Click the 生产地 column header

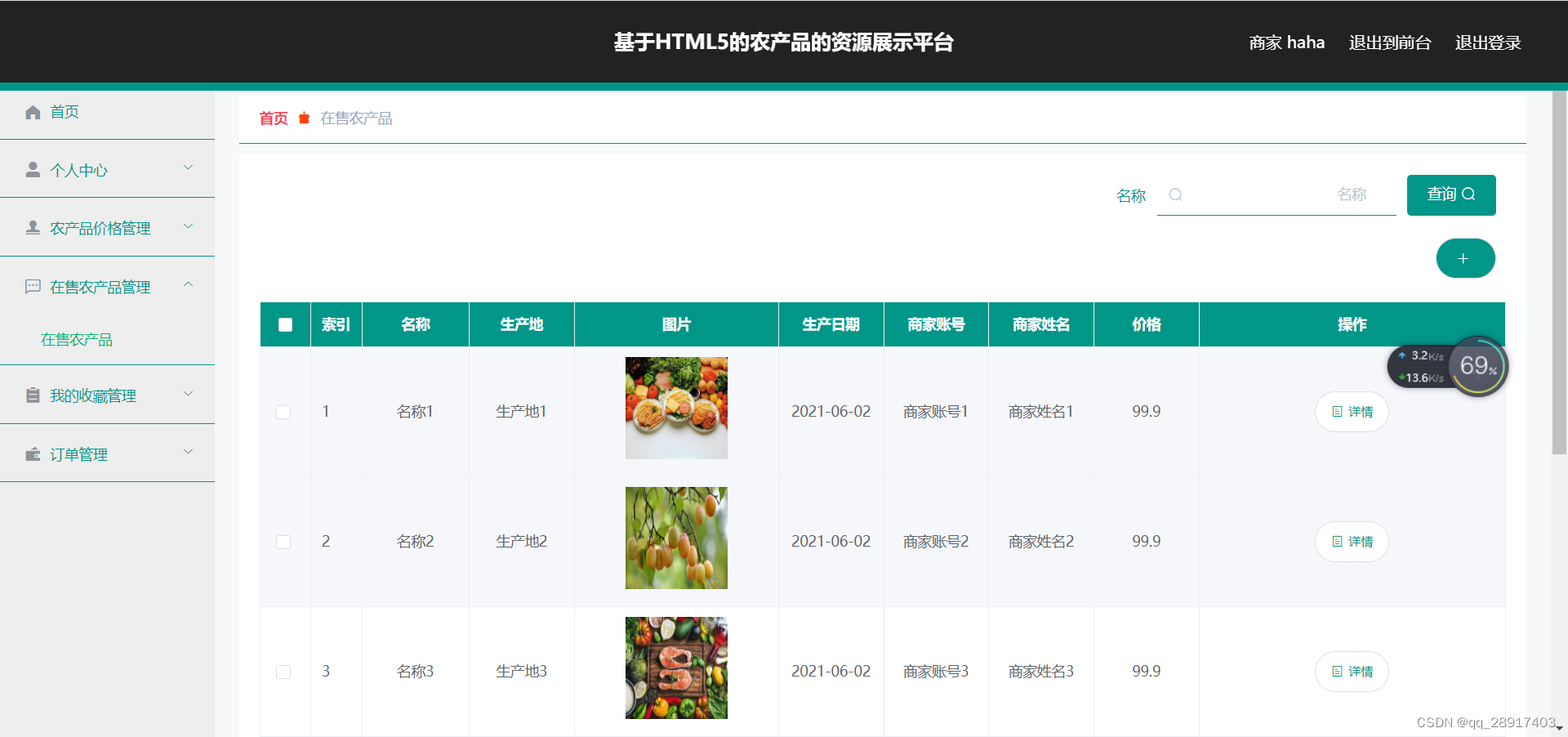pyautogui.click(x=522, y=324)
